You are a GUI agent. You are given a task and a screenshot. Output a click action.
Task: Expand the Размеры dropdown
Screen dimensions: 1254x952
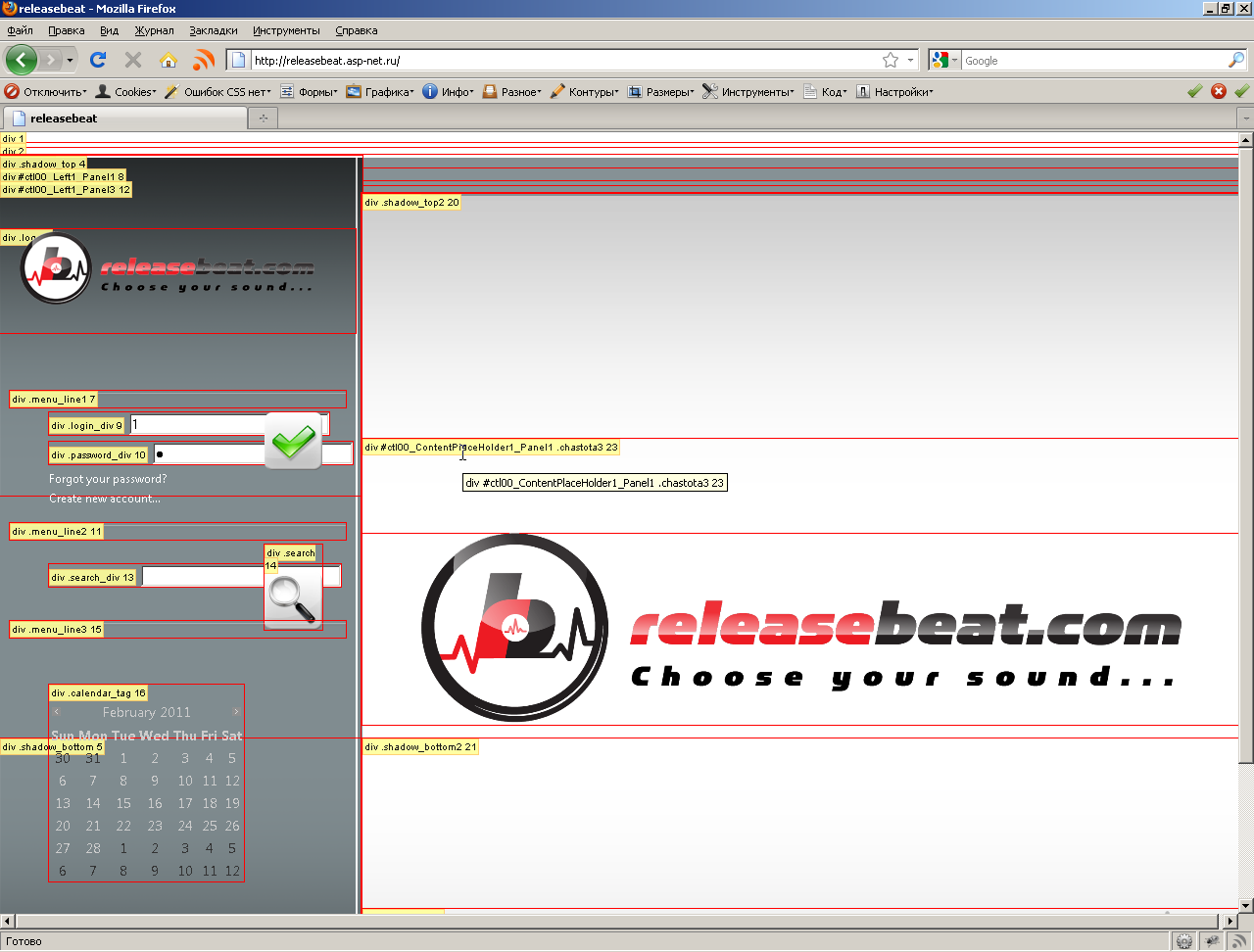point(661,91)
